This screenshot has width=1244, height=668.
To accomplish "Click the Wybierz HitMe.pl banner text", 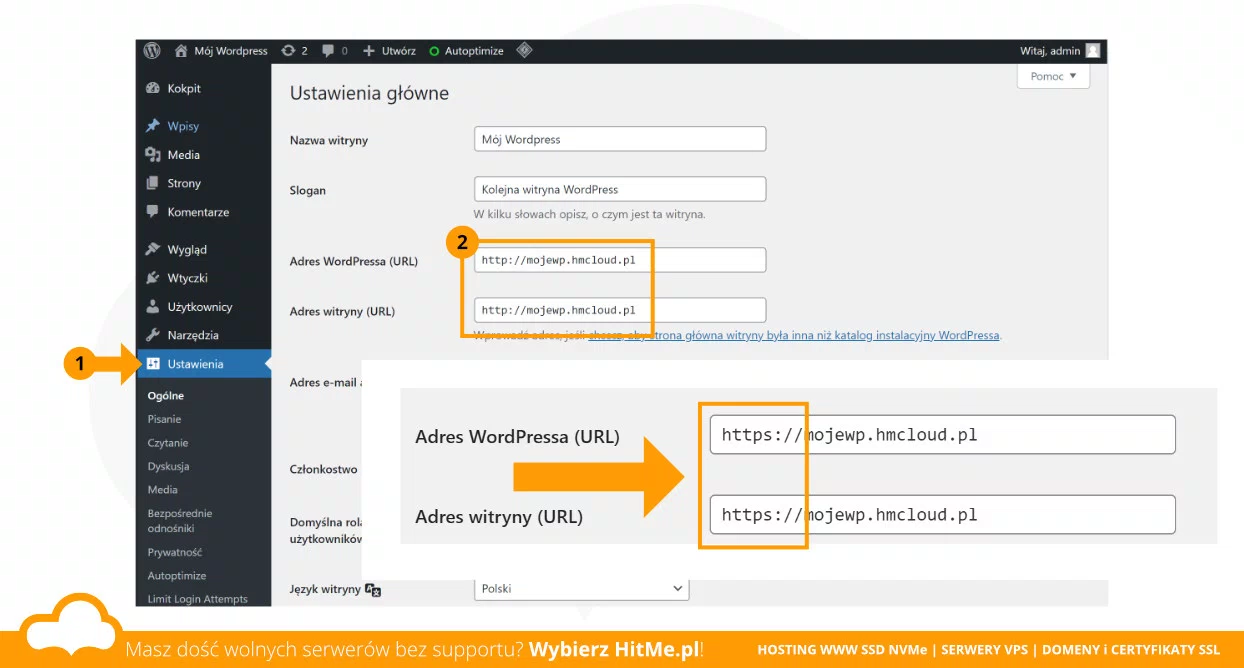I will tap(614, 649).
